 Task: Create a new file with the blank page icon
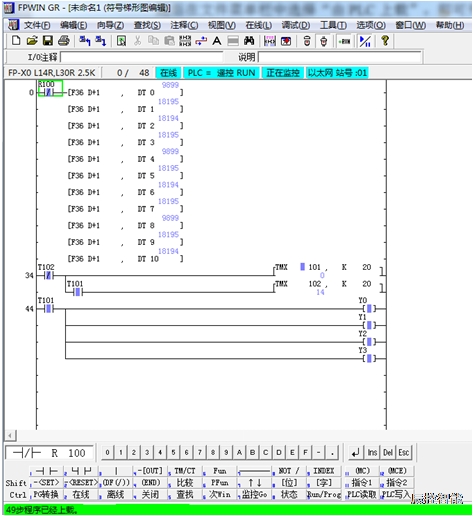pos(16,41)
